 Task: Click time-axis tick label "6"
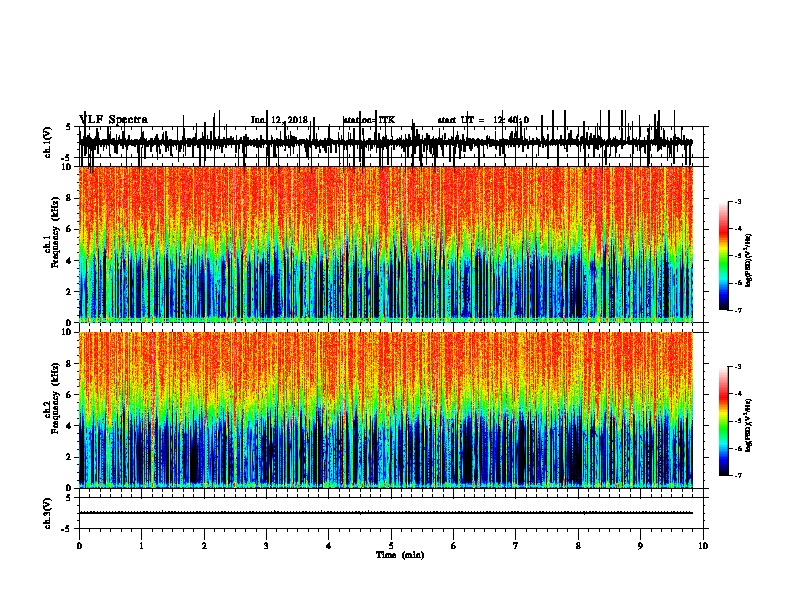click(x=454, y=546)
